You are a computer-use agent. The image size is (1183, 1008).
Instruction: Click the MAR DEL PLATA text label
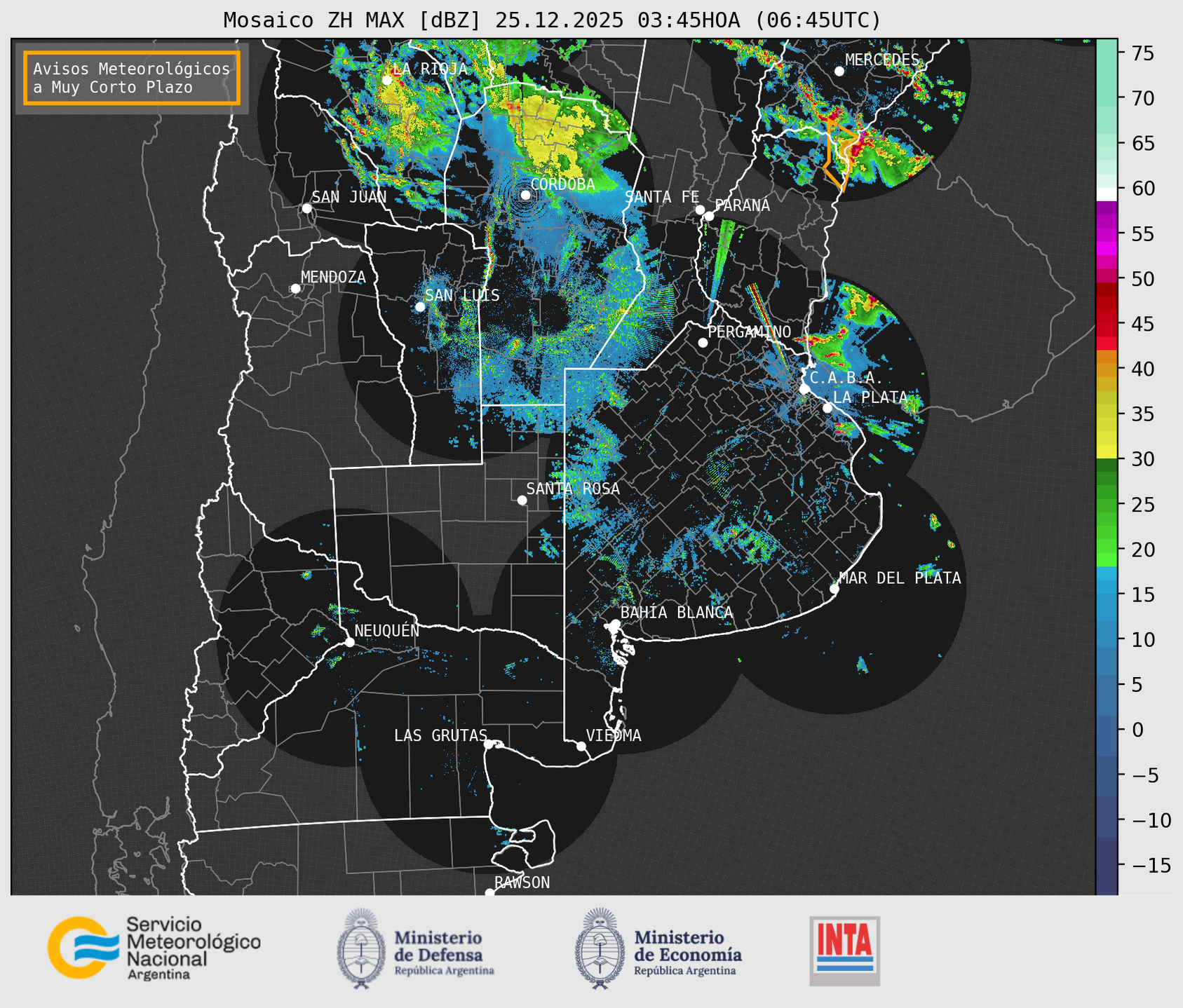tap(900, 578)
